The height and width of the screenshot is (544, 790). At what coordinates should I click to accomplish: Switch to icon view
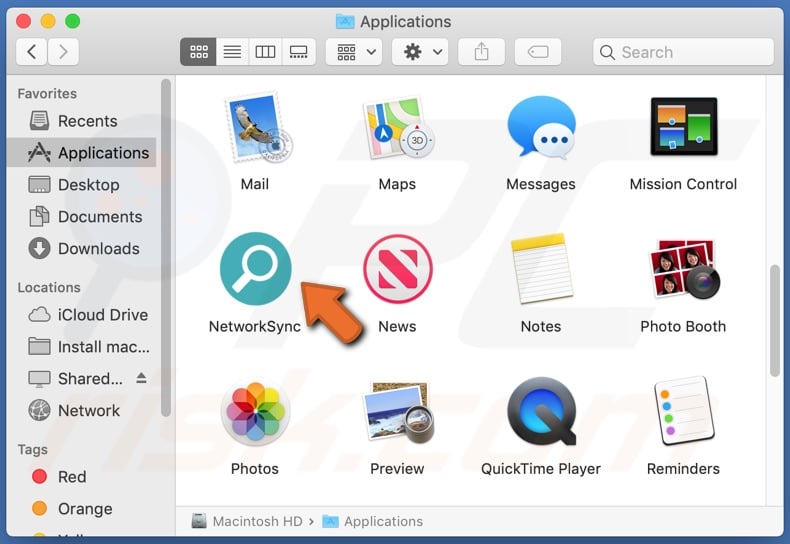[199, 52]
